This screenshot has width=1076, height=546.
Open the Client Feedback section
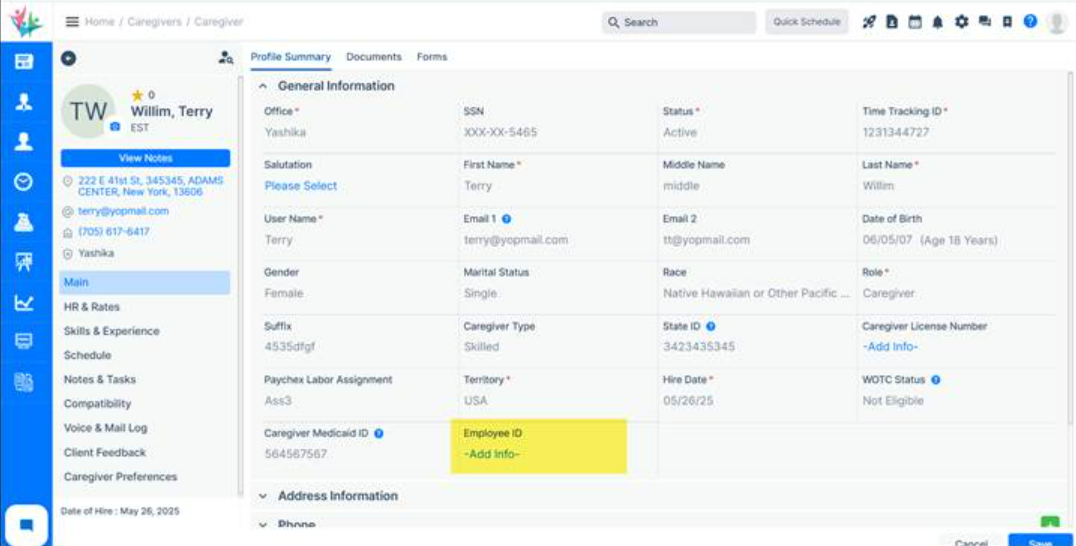point(104,453)
